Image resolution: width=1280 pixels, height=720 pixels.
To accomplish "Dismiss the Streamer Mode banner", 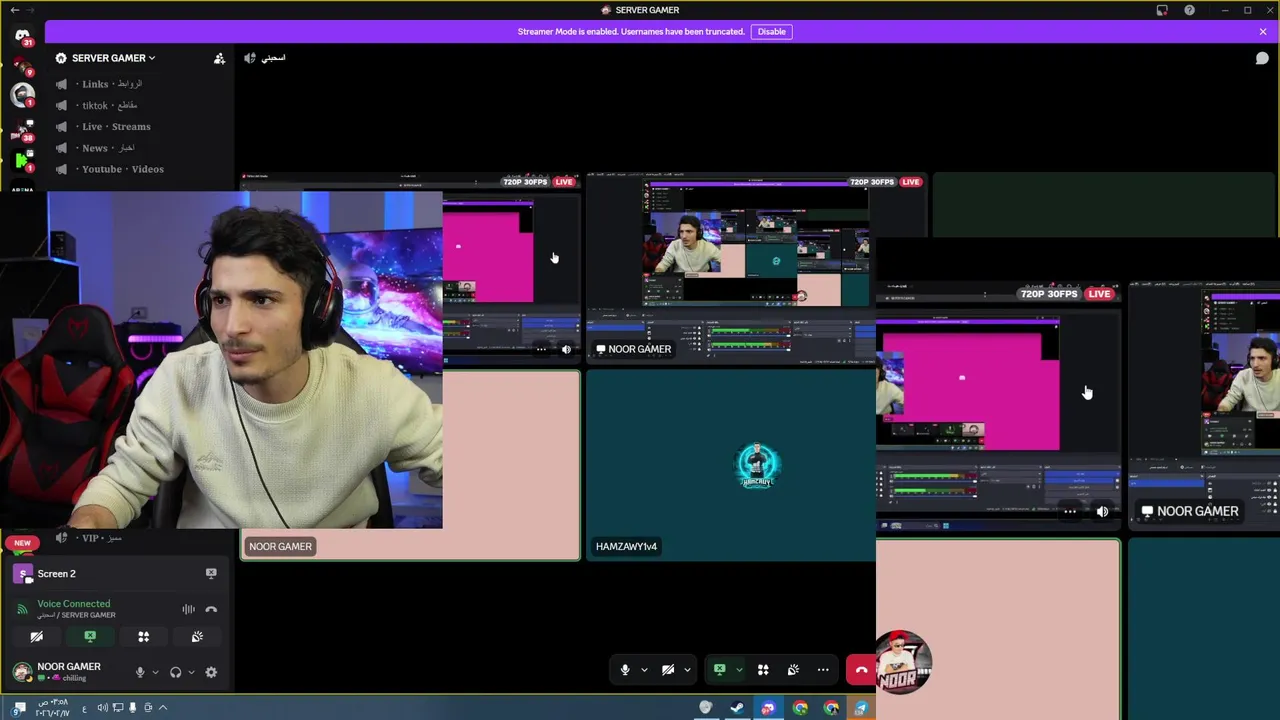I will pos(1262,31).
